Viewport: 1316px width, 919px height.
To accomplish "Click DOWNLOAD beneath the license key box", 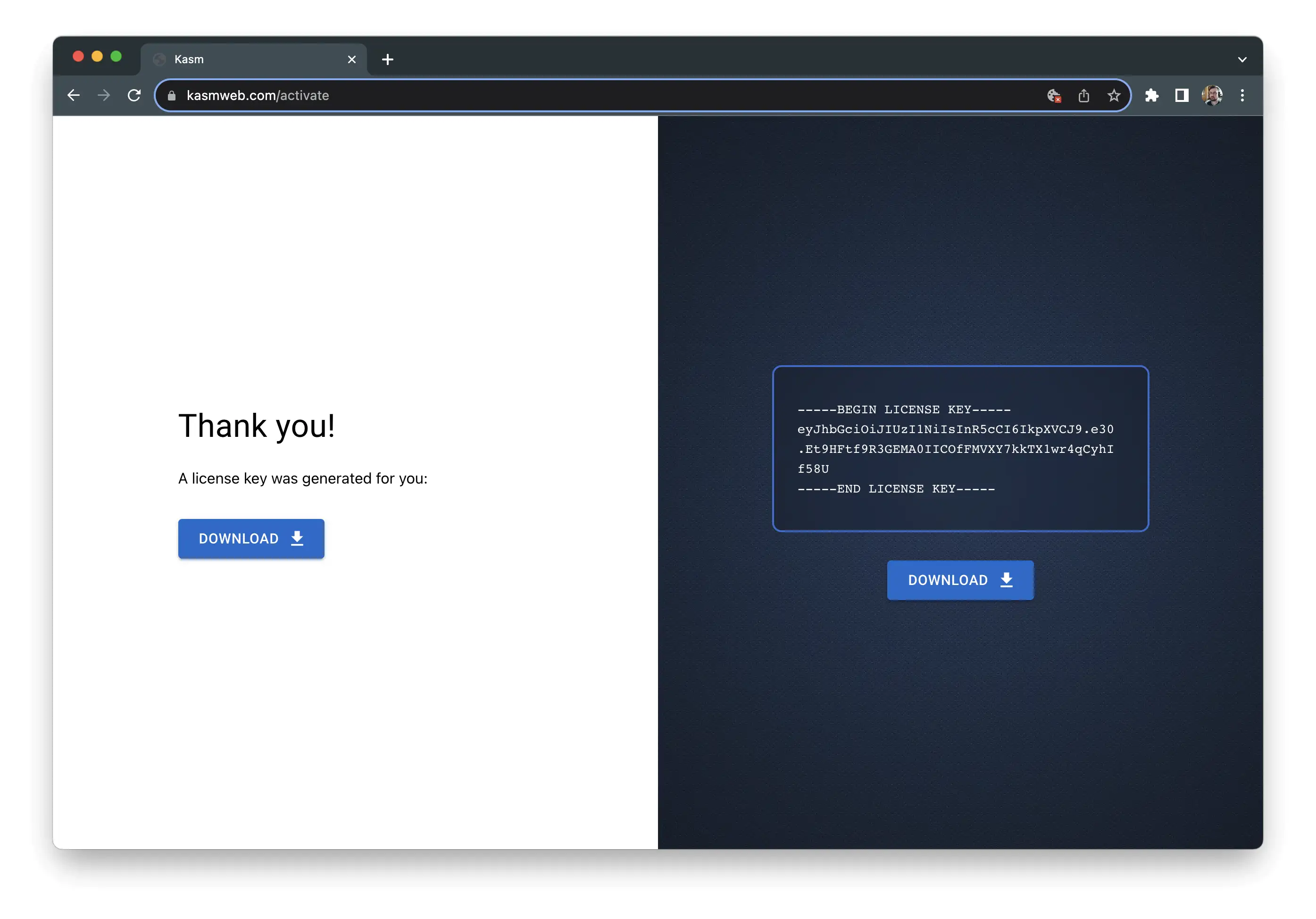I will [x=960, y=580].
